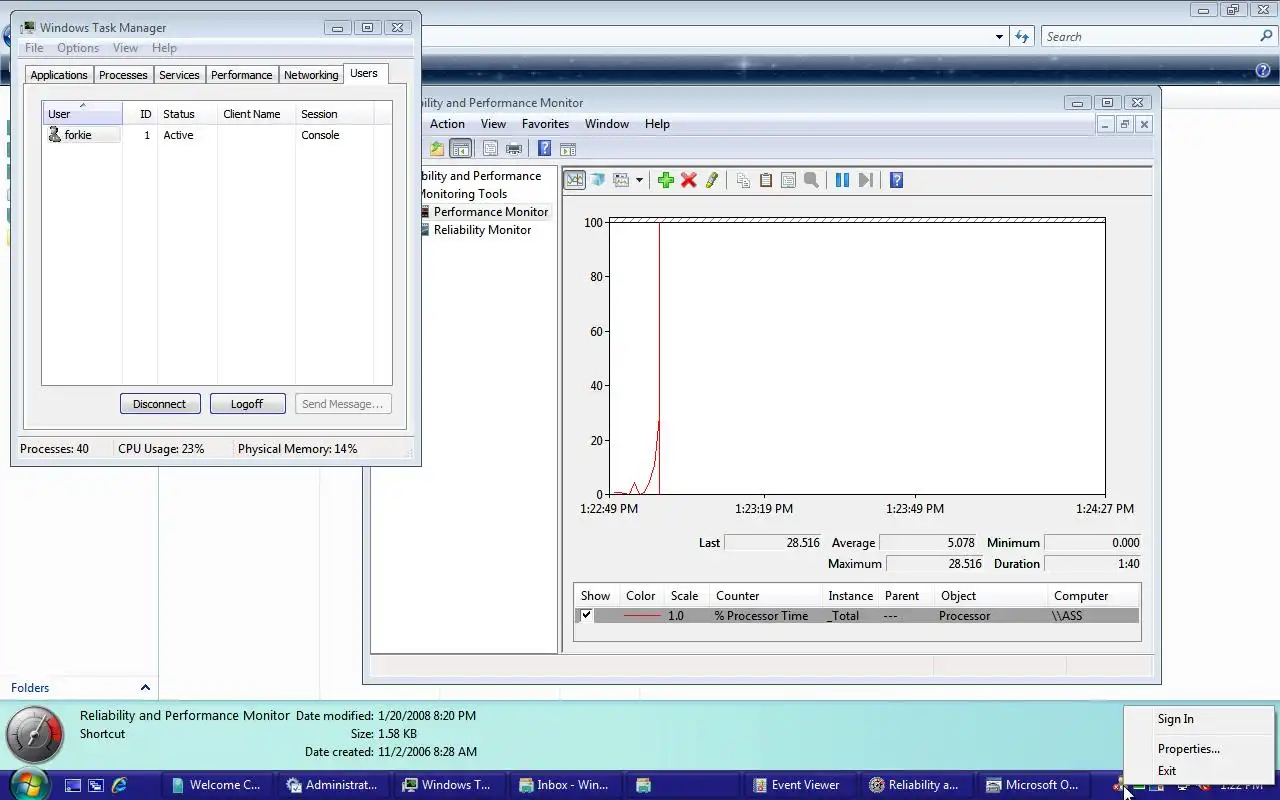Screen dimensions: 1280x800
Task: Switch to Performance tab in Task Manager
Action: 241,75
